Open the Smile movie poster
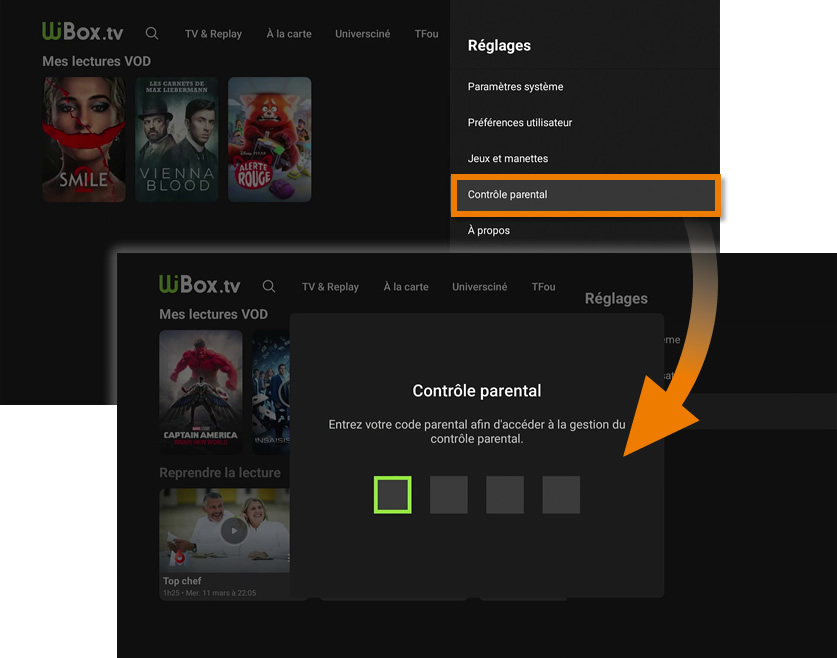Image resolution: width=837 pixels, height=658 pixels. [x=84, y=140]
